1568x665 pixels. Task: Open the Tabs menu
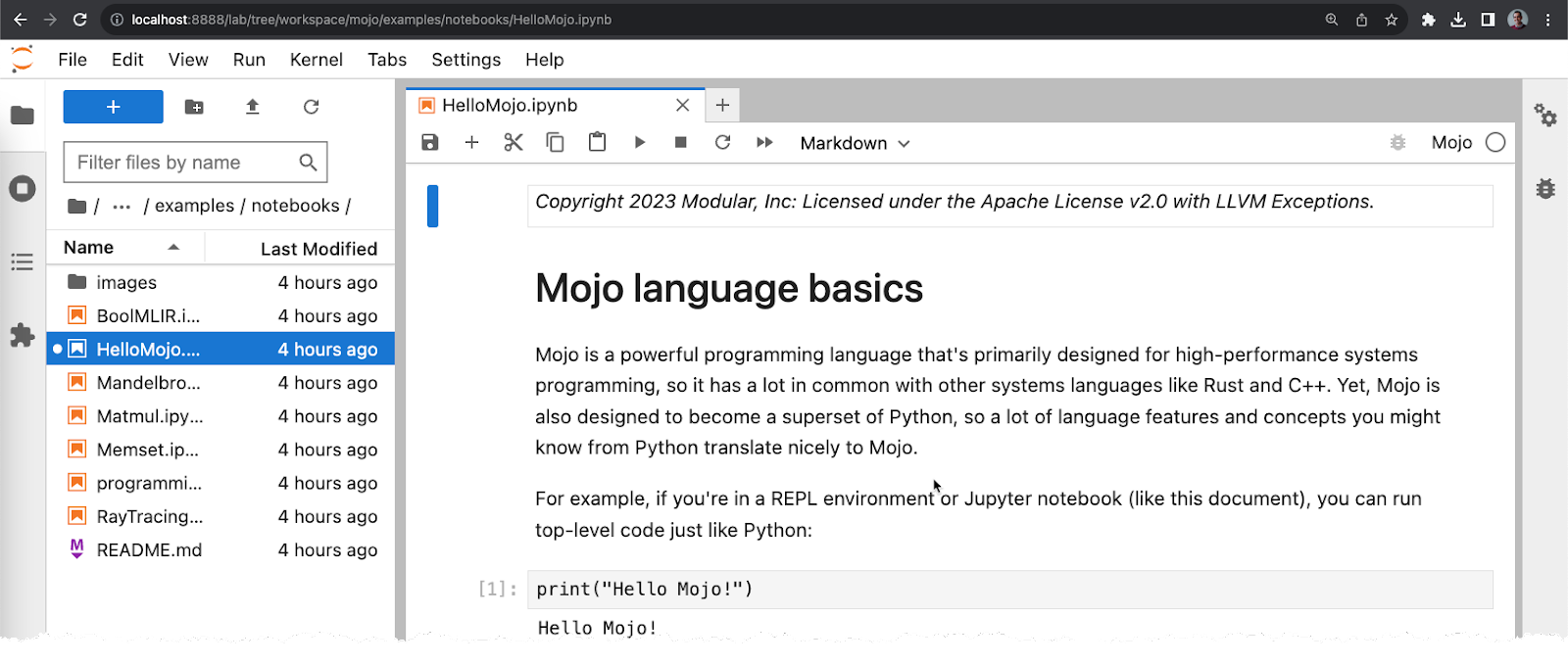[x=387, y=60]
